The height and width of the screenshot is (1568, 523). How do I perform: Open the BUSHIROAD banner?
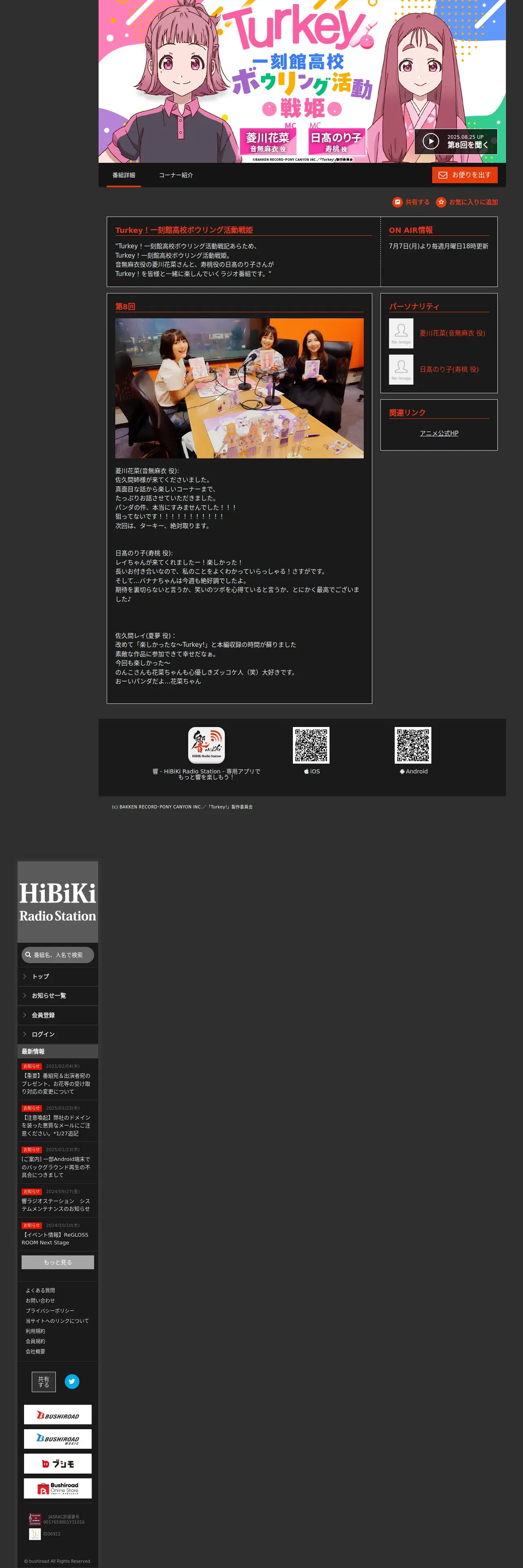click(x=58, y=1415)
